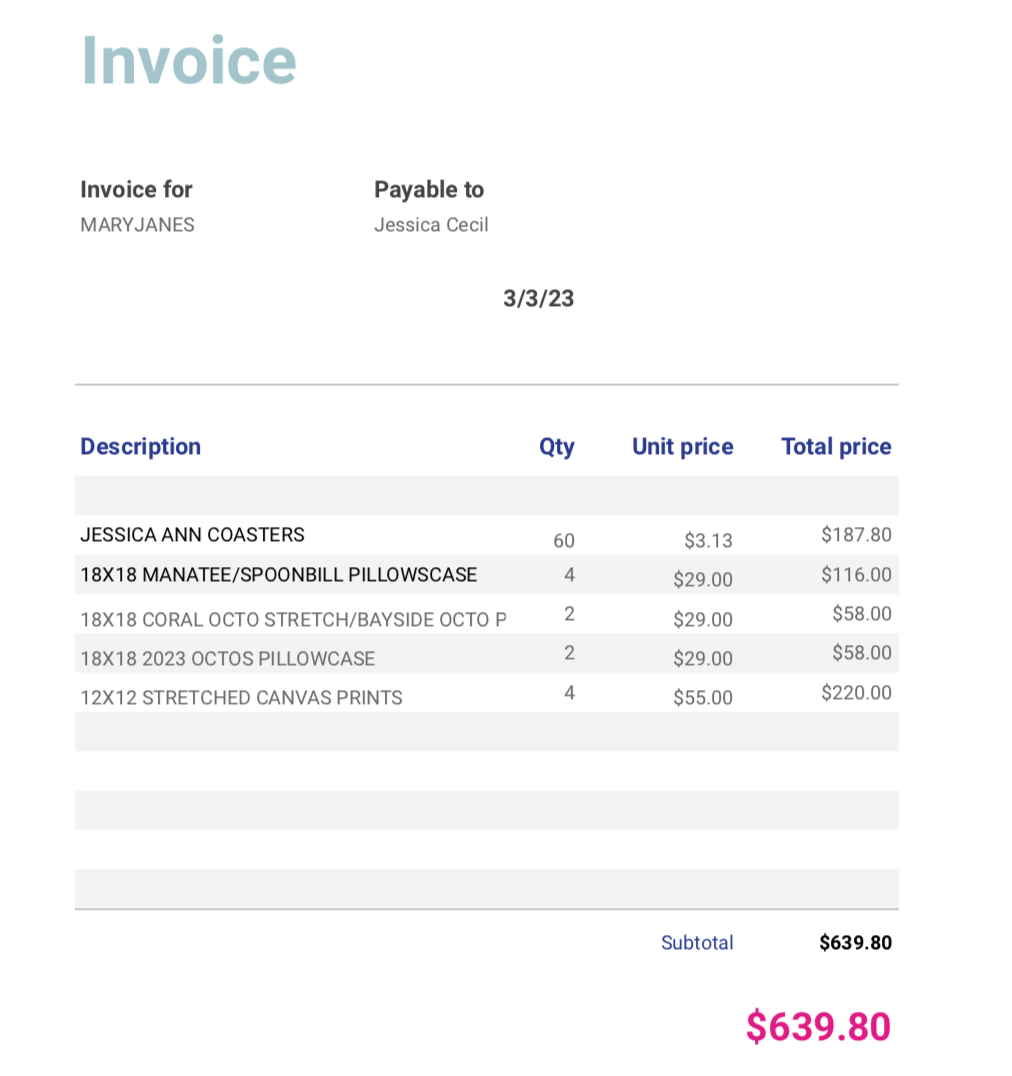Click the Description column header
1012x1076 pixels.
[140, 447]
